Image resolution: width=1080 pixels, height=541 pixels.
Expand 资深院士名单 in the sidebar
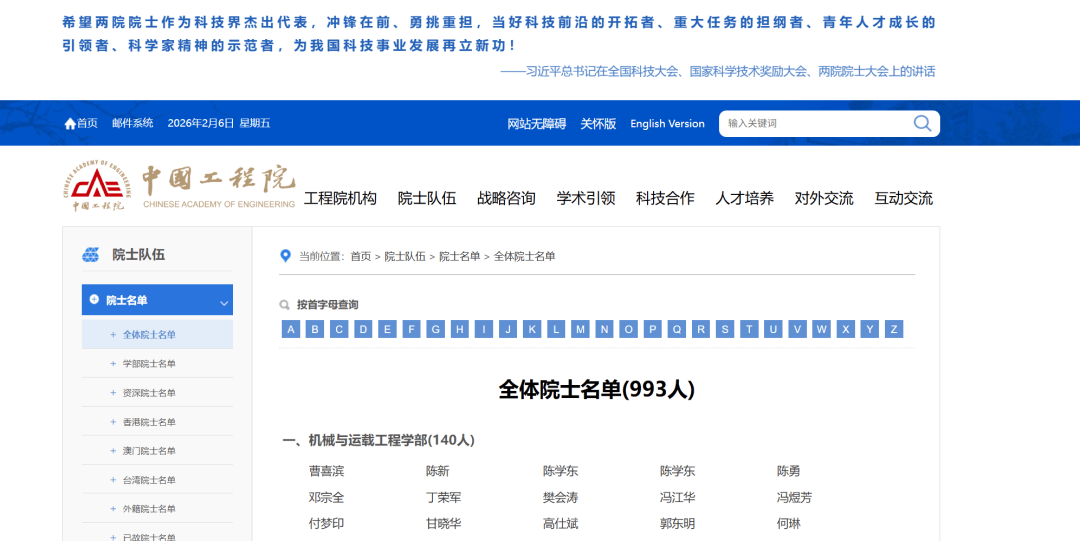[148, 393]
